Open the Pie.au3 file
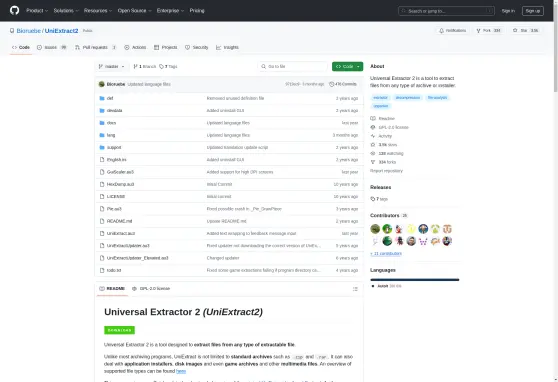This screenshot has width=558, height=382. [114, 209]
